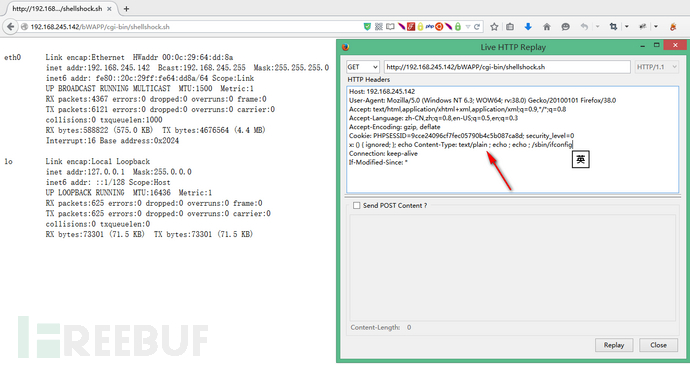Go to home page via house icon
Screen dimensions: 690x365
[547, 27]
